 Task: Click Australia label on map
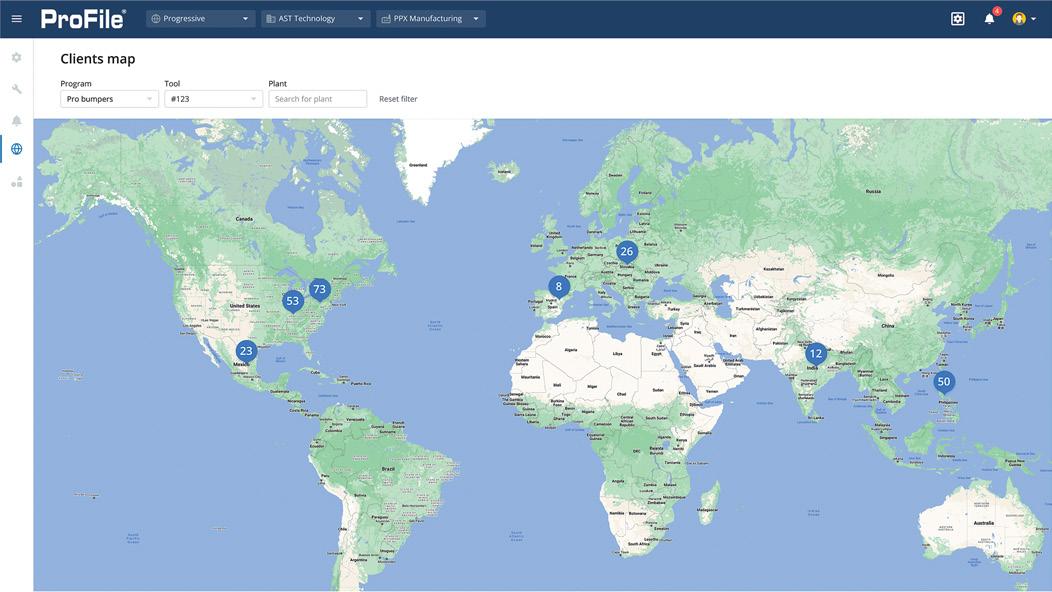[x=984, y=523]
